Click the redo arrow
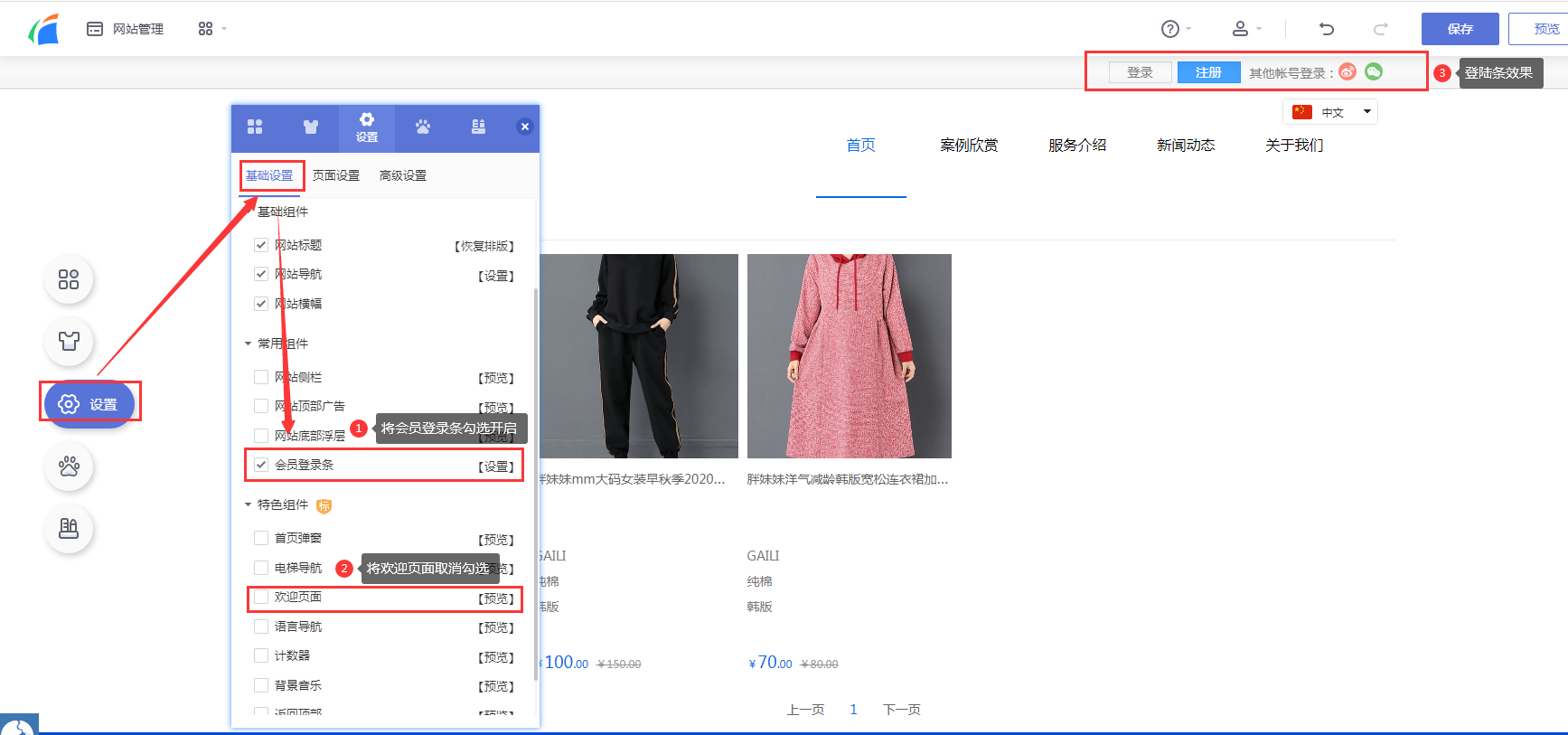Viewport: 1568px width, 735px height. click(x=1380, y=29)
